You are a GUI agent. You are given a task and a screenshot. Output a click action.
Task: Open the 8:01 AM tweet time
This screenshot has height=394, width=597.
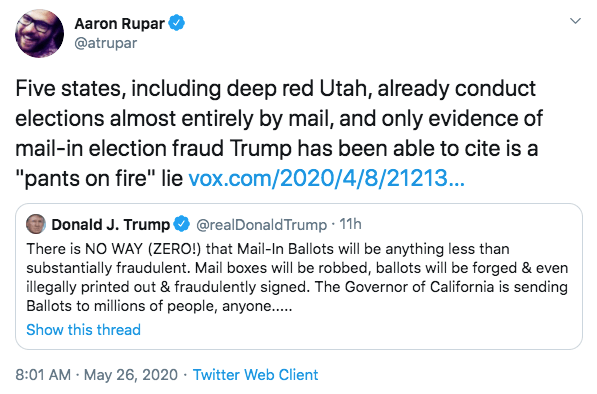coord(43,375)
